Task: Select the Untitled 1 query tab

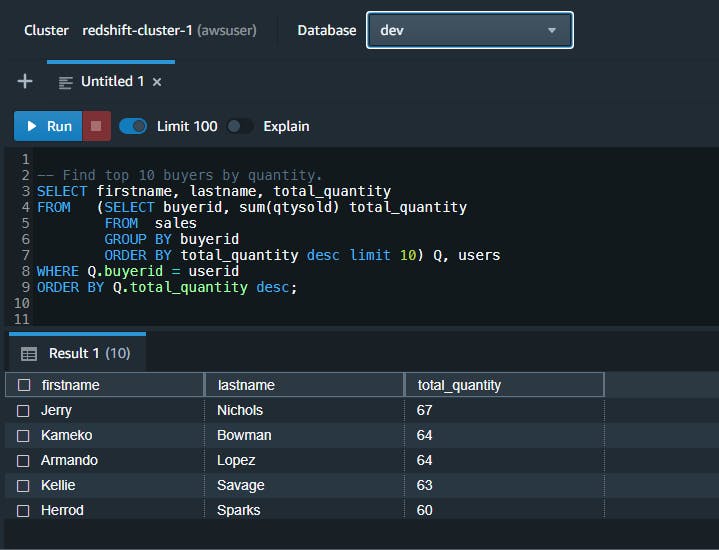Action: (x=112, y=82)
